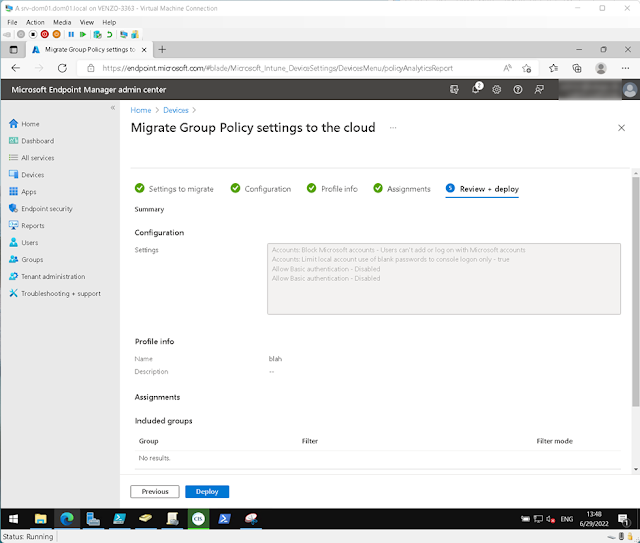Open the ENG language indicator
The height and width of the screenshot is (543, 640).
[x=567, y=519]
